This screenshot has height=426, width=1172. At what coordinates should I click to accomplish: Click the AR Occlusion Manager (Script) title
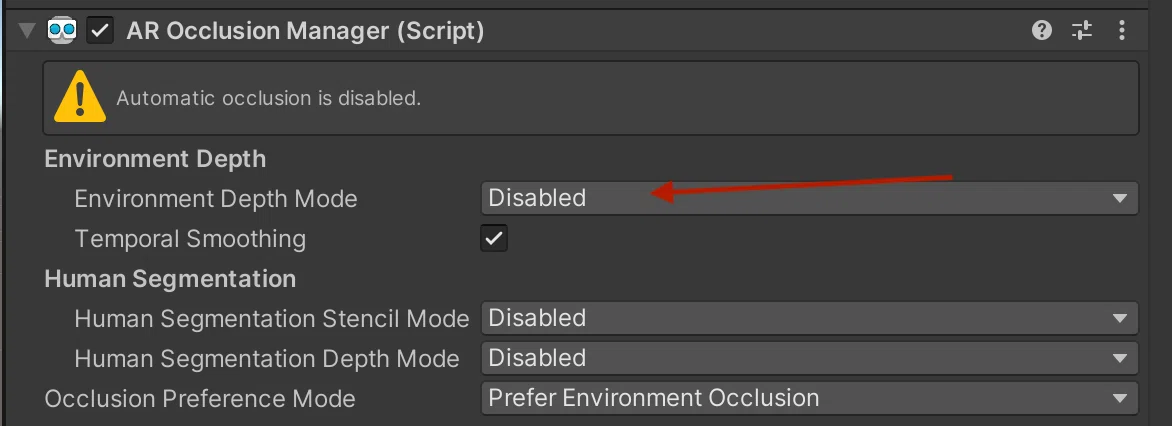pyautogui.click(x=305, y=31)
